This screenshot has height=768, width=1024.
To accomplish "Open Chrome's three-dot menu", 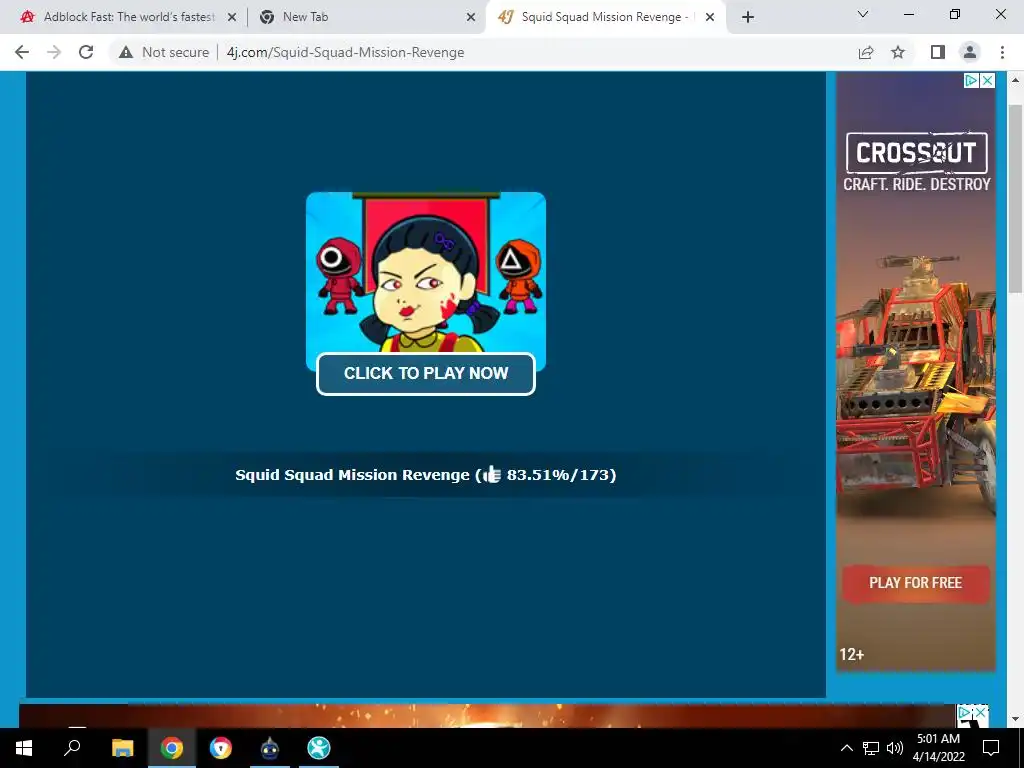I will point(1002,52).
